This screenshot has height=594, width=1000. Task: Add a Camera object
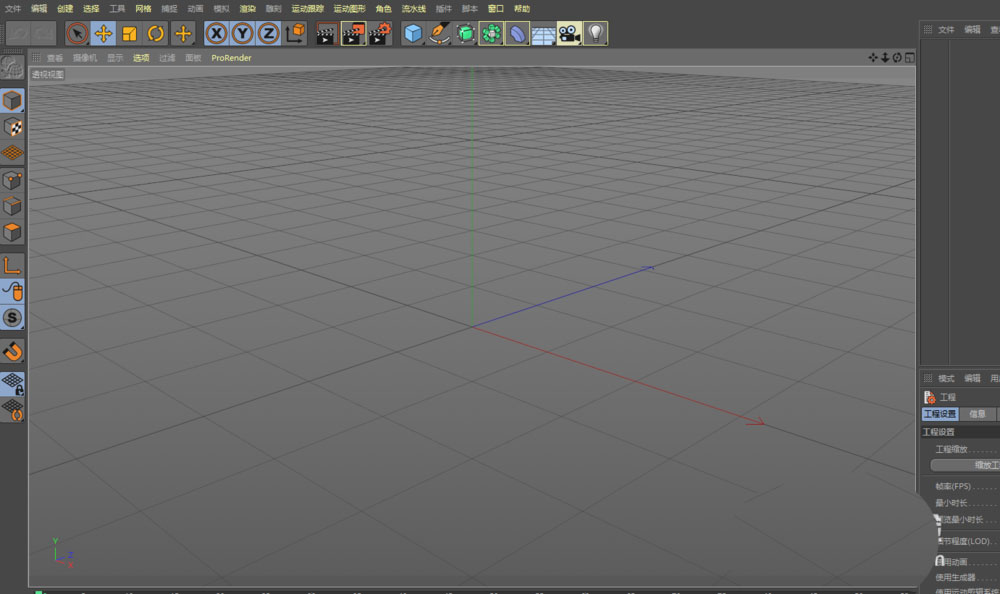(569, 34)
